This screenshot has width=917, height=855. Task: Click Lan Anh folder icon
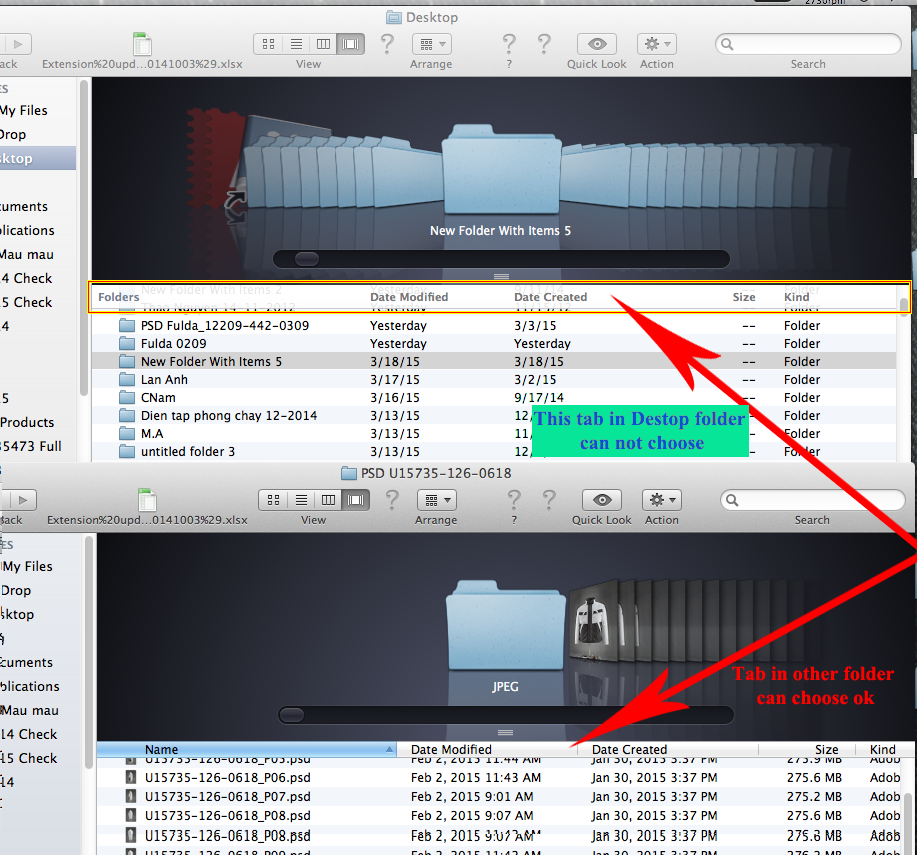(127, 380)
